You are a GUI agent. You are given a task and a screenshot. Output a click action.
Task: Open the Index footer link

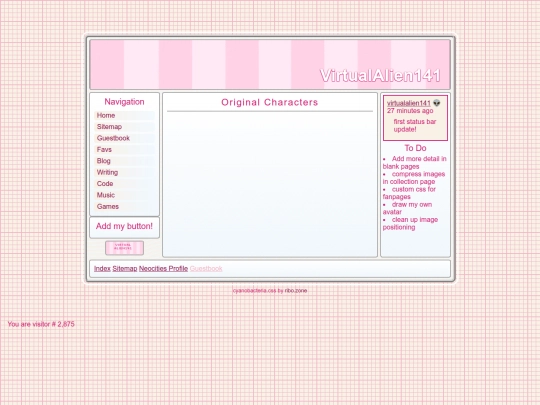point(102,269)
